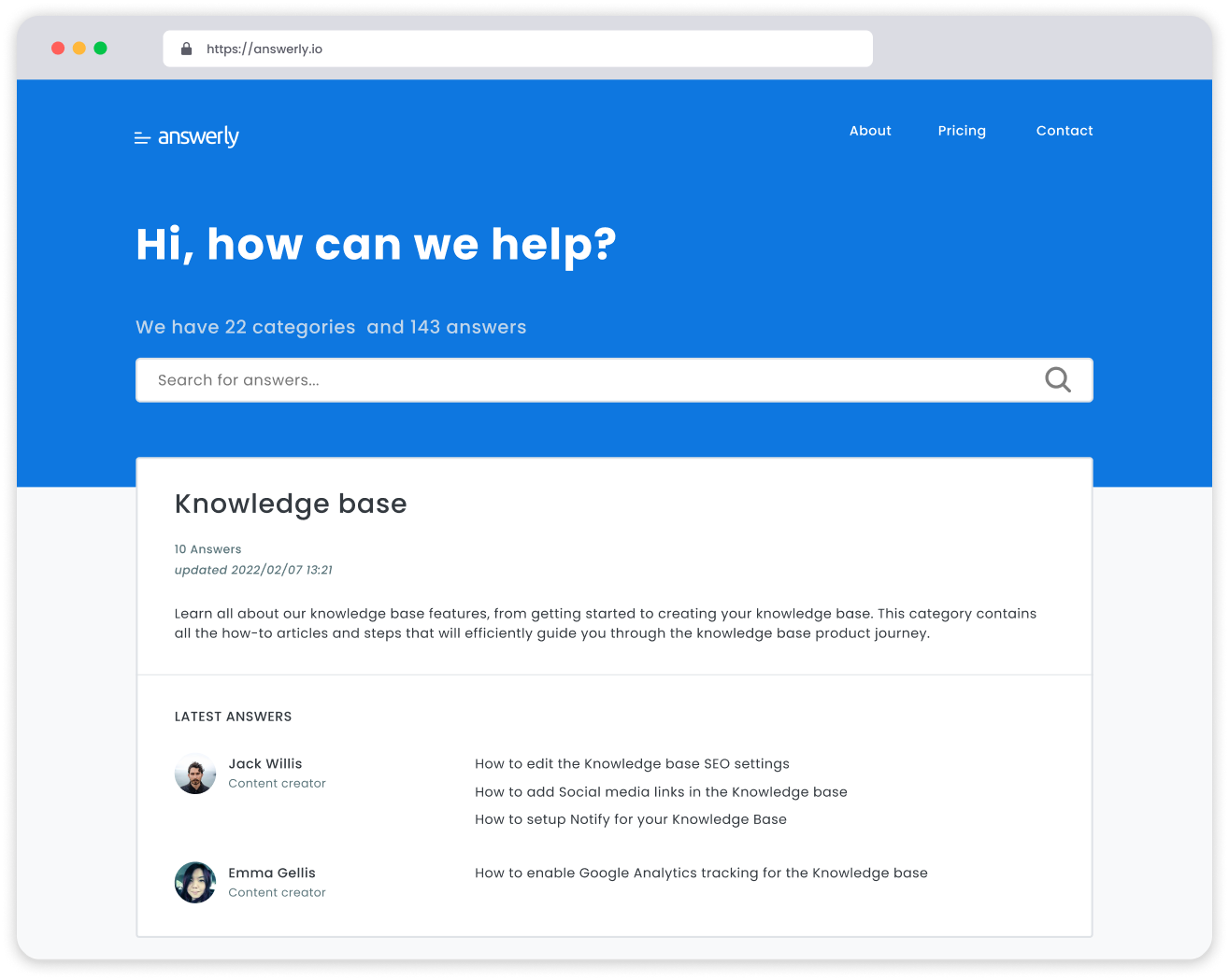The image size is (1229, 980).
Task: Click the Emma Gellis author name
Action: coord(272,873)
